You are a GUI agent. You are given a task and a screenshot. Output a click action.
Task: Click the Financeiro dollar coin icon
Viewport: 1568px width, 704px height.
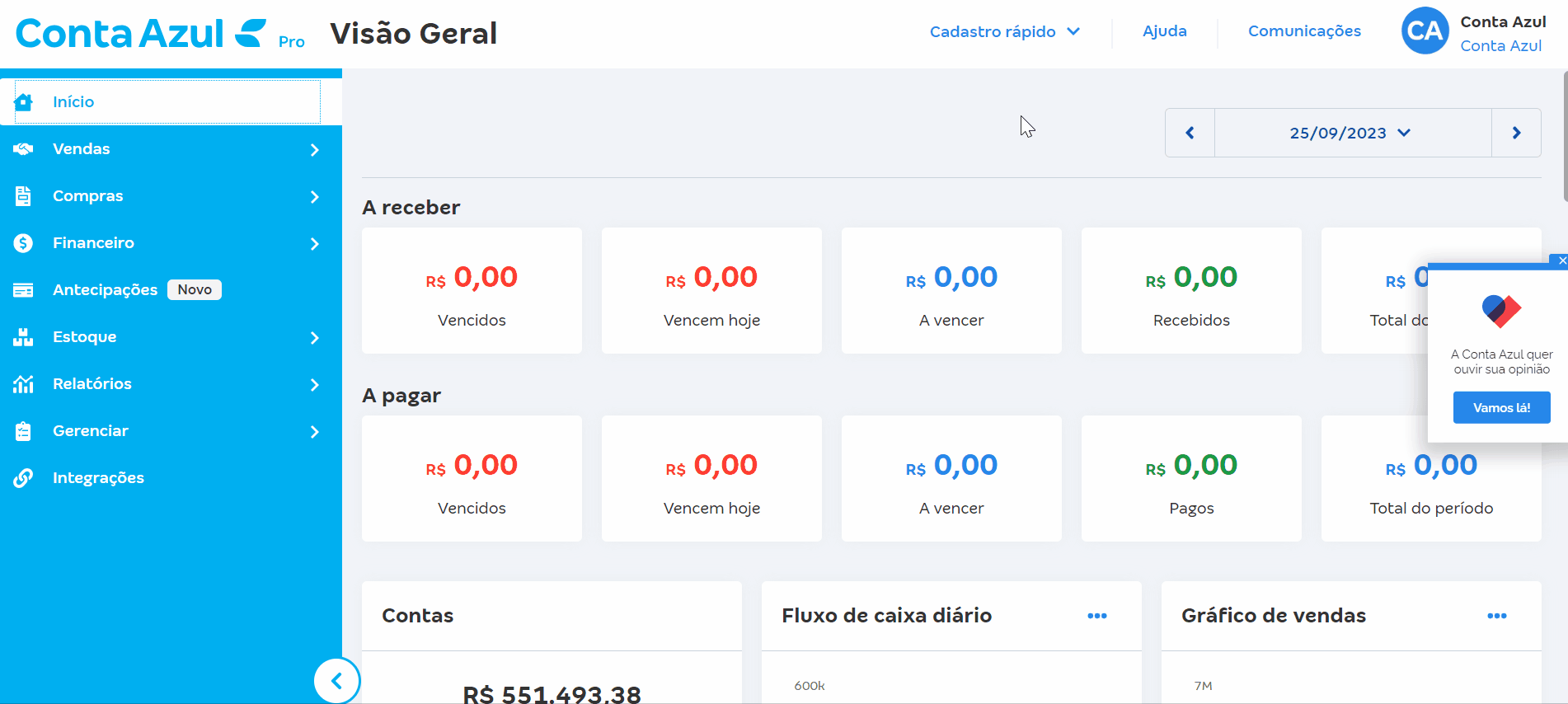coord(23,243)
